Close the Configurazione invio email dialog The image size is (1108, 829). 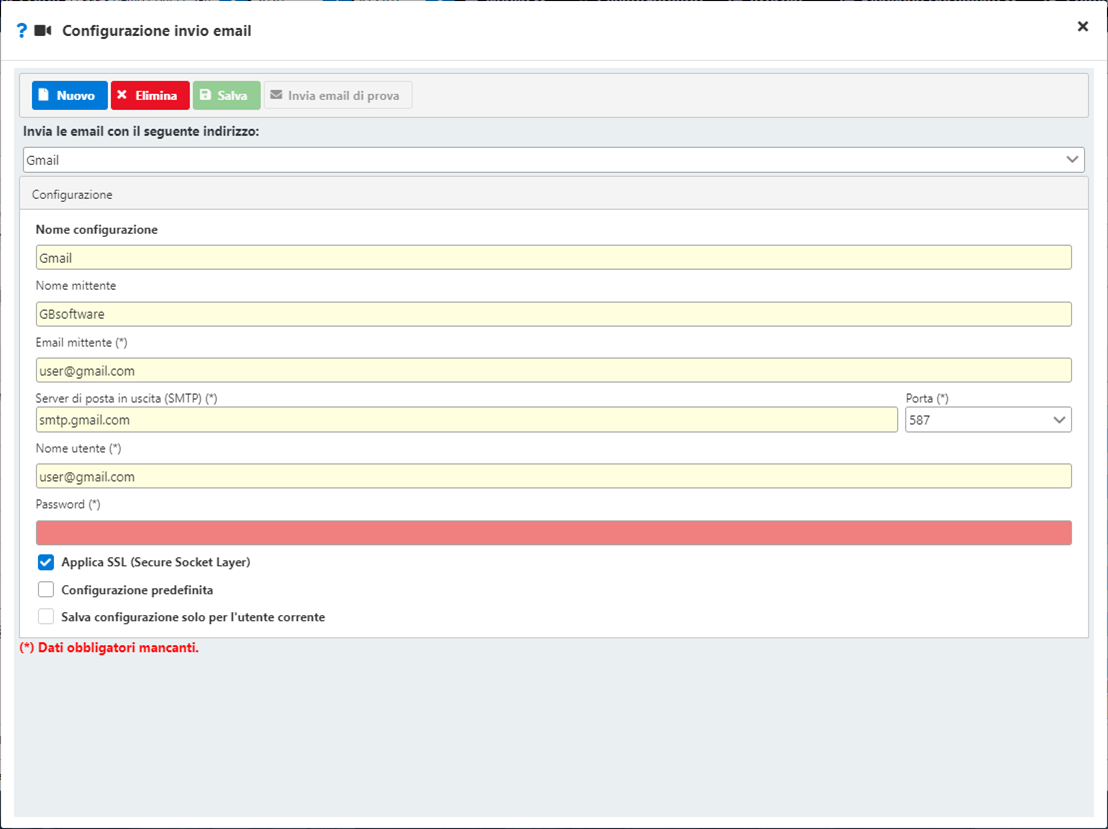1083,27
